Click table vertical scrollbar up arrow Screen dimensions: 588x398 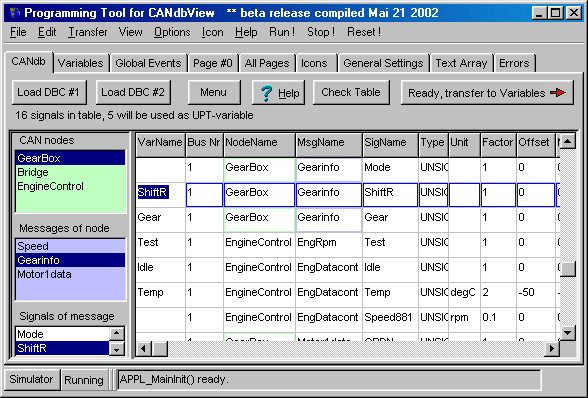(x=568, y=141)
